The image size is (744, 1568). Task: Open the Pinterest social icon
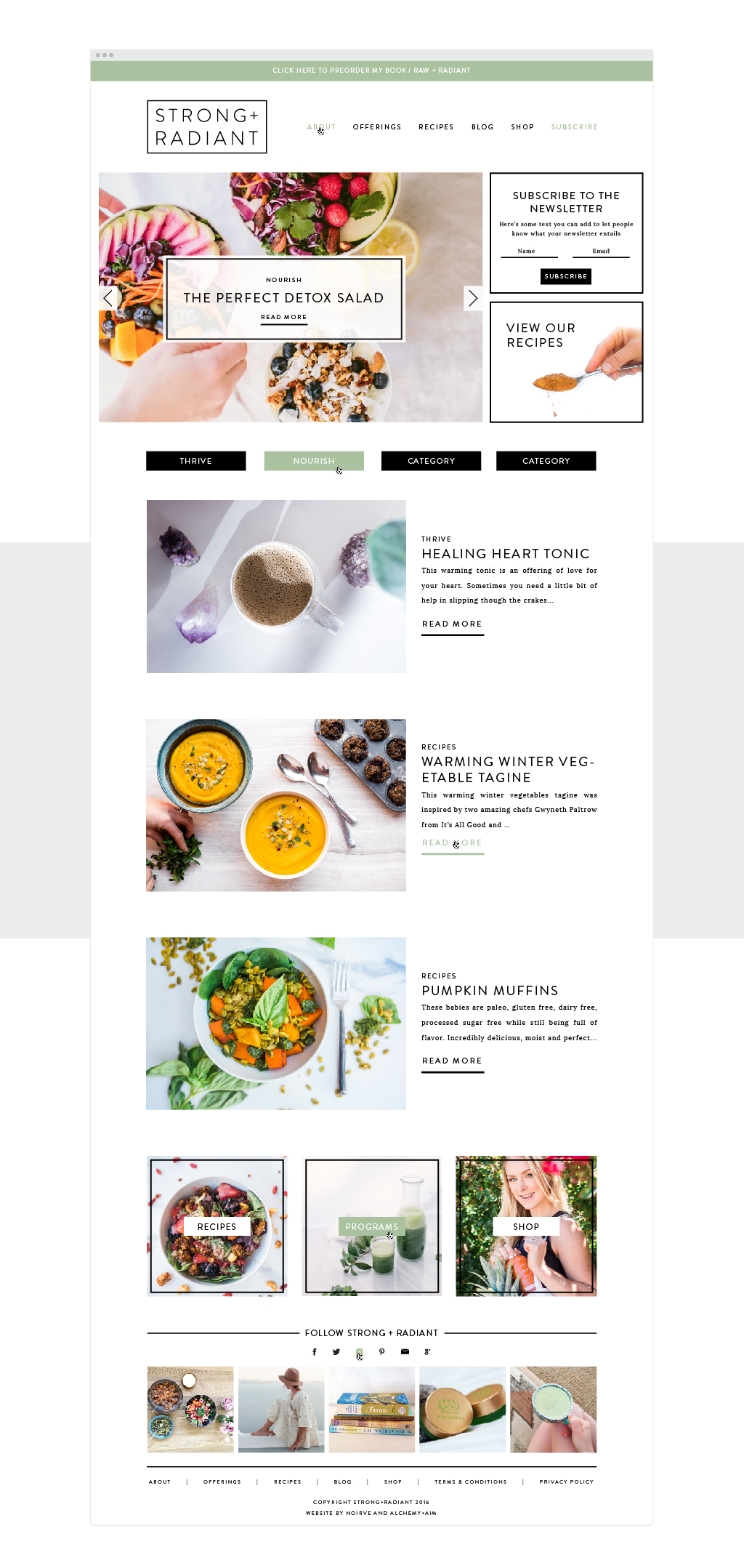pyautogui.click(x=381, y=1352)
